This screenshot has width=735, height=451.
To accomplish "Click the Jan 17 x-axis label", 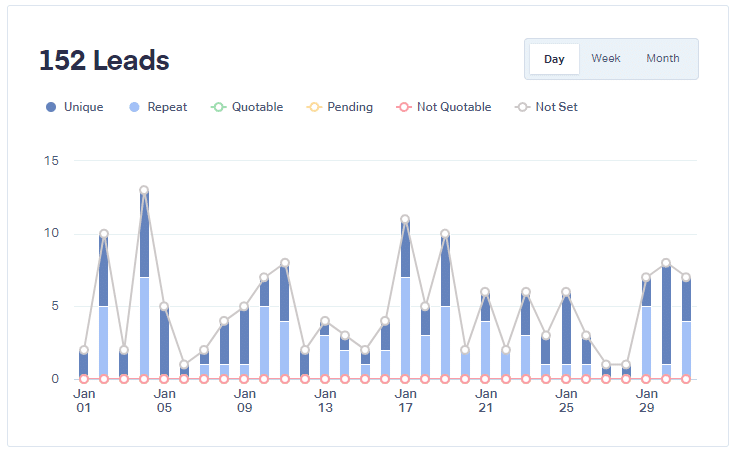I will (405, 400).
